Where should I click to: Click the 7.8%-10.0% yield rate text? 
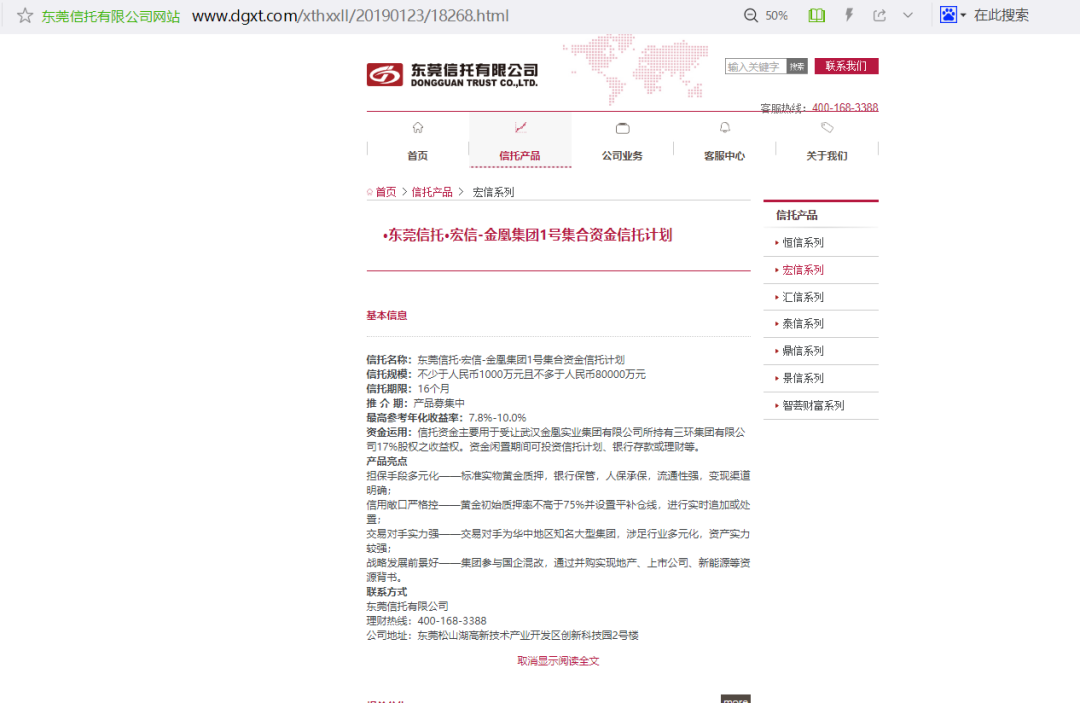click(497, 418)
